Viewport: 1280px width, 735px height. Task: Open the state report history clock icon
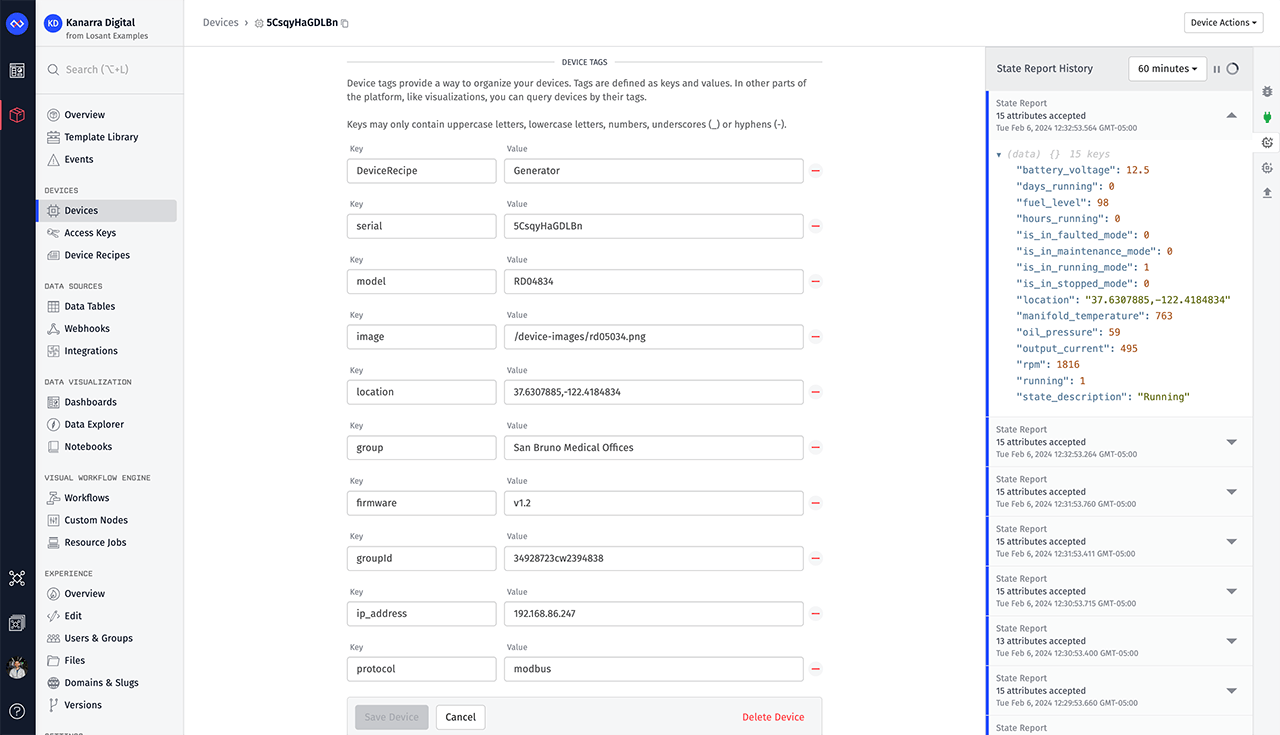coord(1266,142)
